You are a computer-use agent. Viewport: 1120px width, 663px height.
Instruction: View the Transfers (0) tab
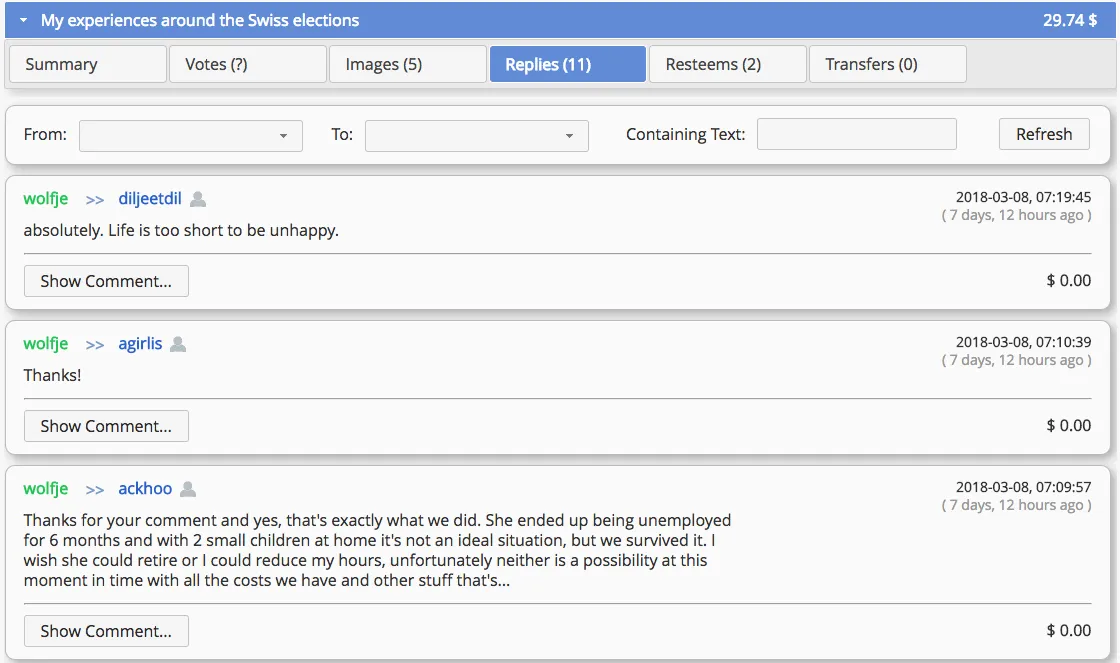pos(887,64)
